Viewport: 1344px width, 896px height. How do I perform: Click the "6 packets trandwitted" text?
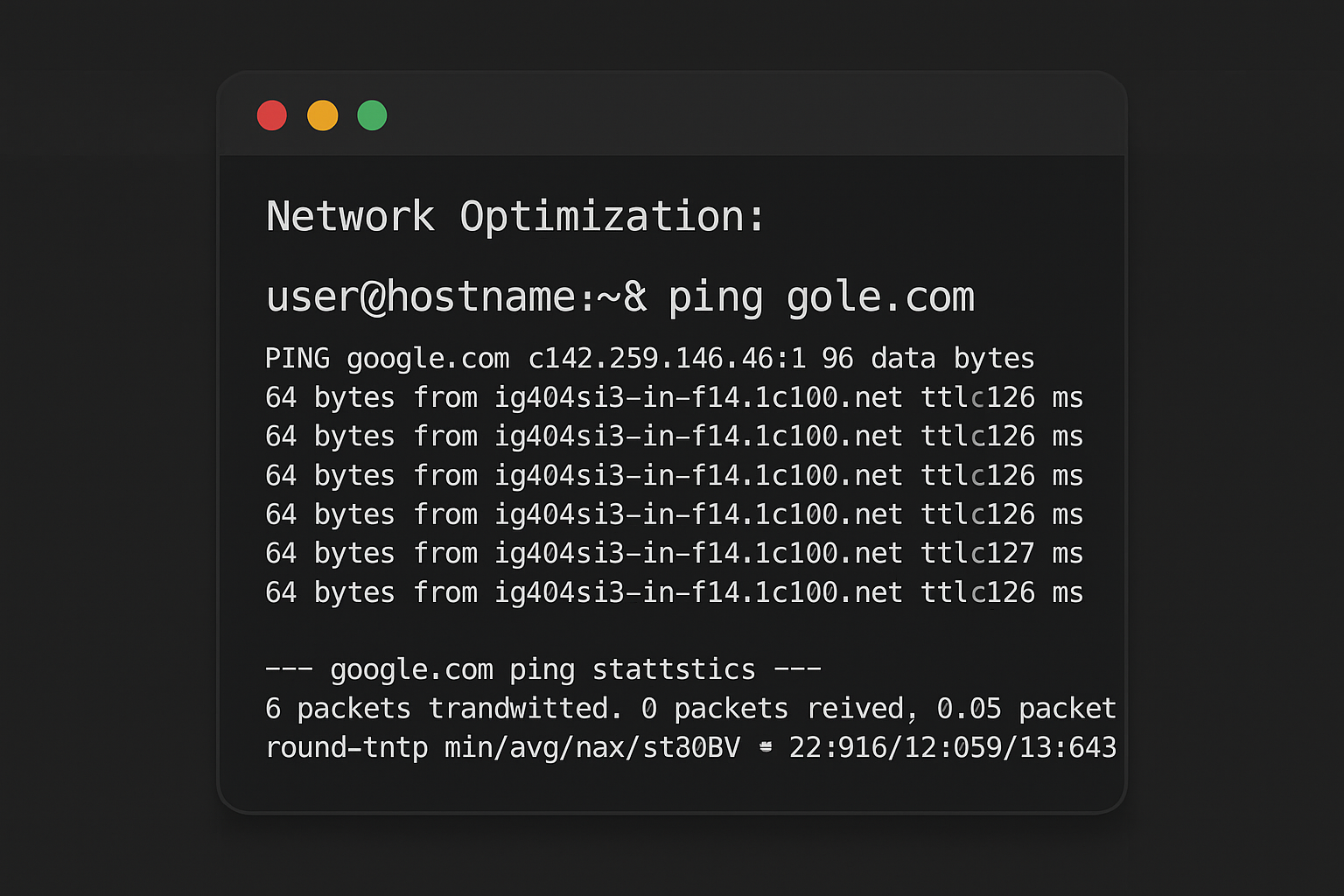coord(437,709)
